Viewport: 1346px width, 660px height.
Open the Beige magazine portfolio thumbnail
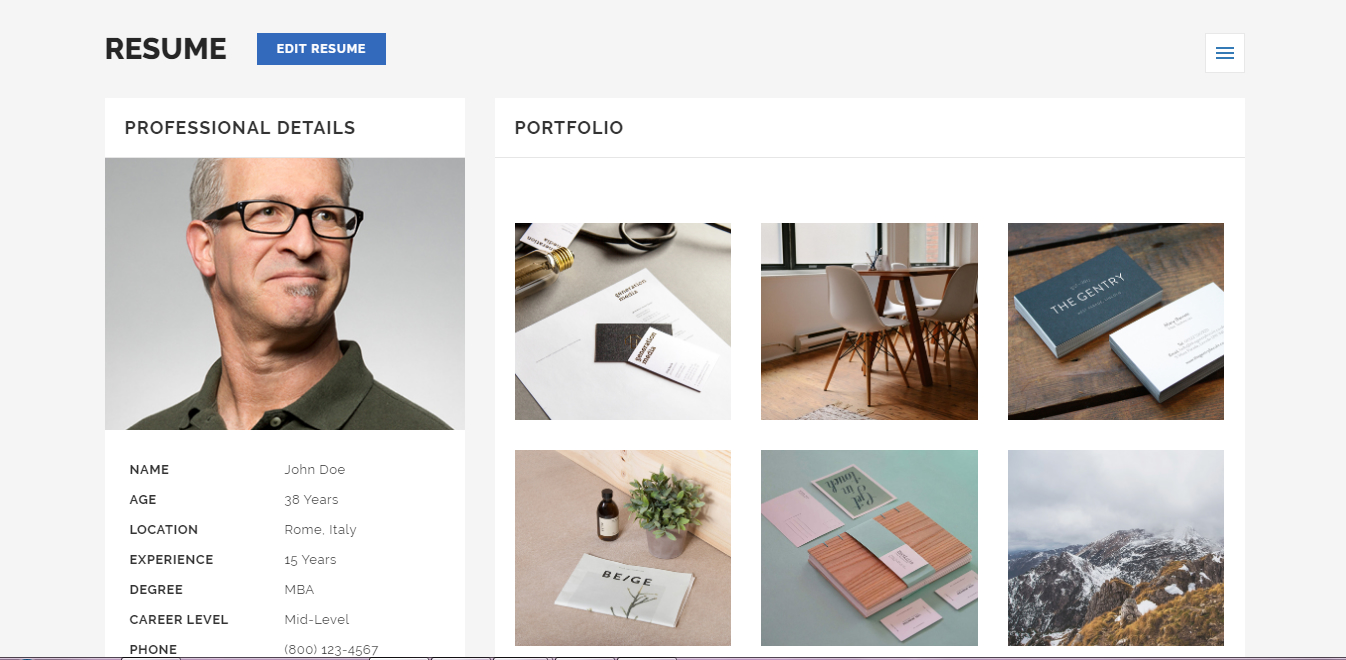pyautogui.click(x=623, y=548)
